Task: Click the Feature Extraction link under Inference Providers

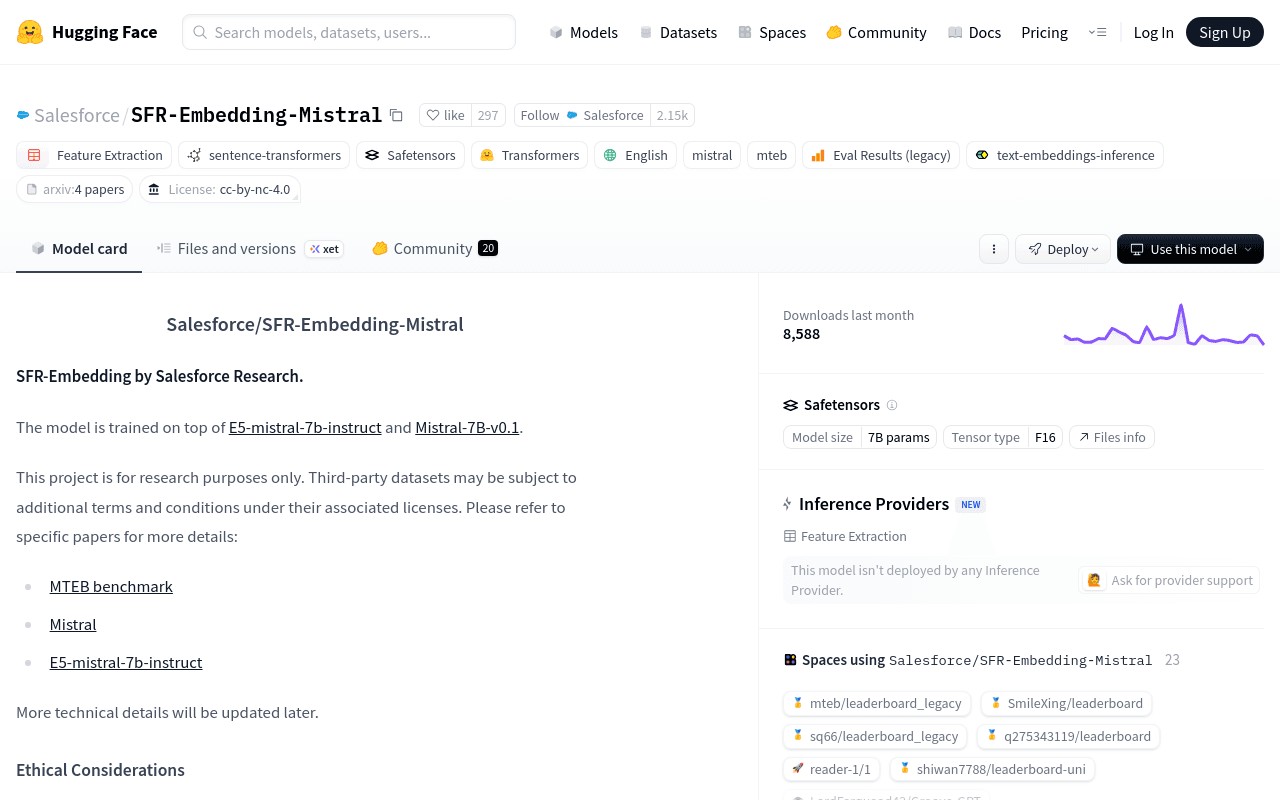Action: (x=845, y=536)
